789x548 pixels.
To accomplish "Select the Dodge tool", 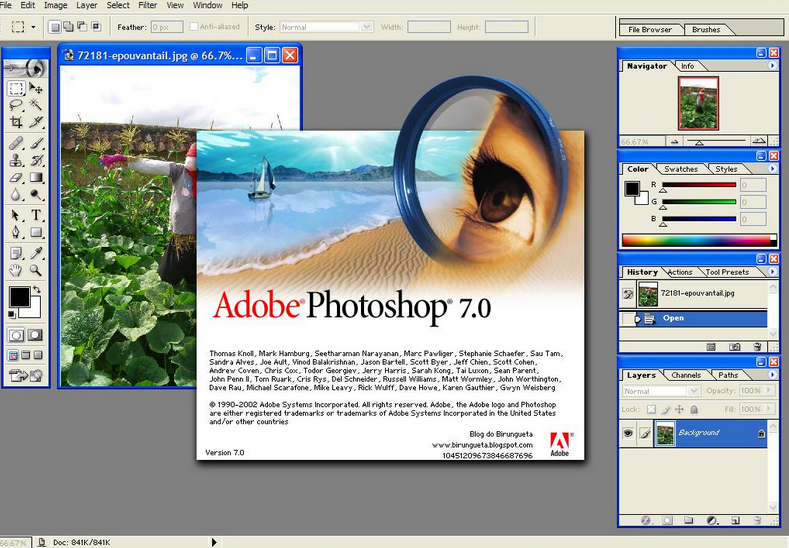I will 36,194.
